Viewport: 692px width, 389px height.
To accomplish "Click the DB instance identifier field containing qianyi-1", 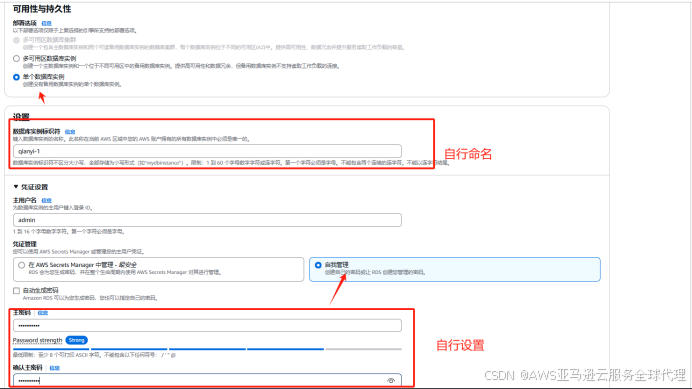I will 207,151.
